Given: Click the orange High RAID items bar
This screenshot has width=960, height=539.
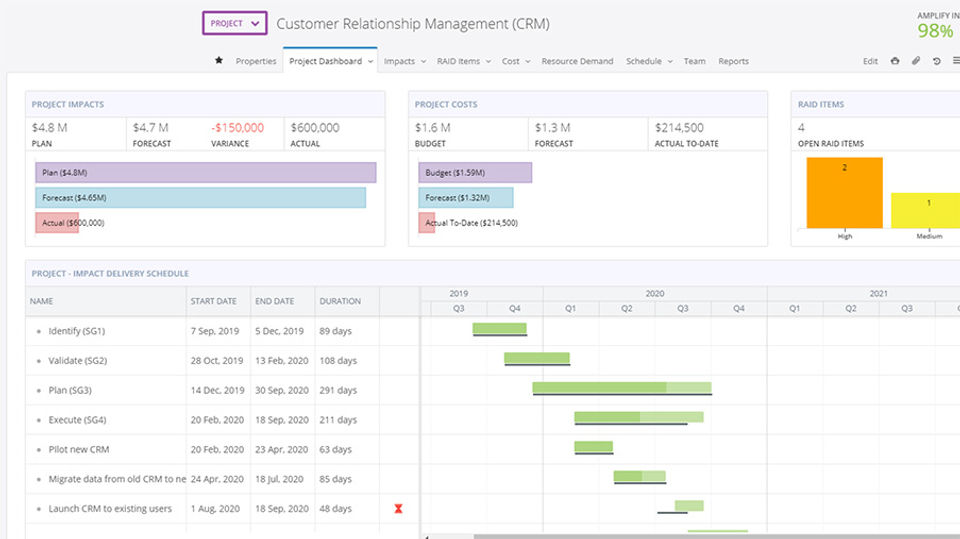Looking at the screenshot, I should 844,193.
